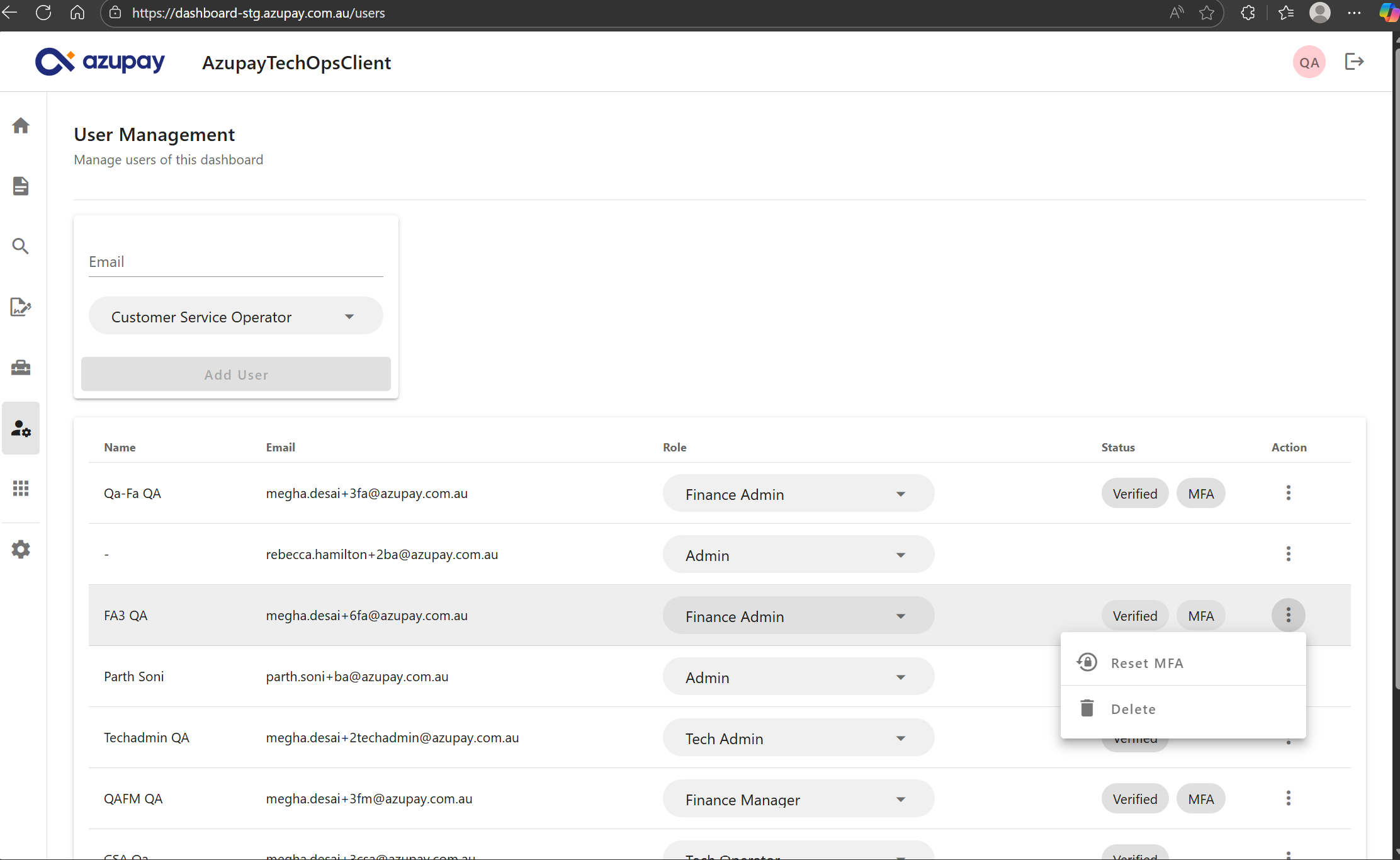Click the Add User button
The height and width of the screenshot is (860, 1400).
(x=235, y=375)
